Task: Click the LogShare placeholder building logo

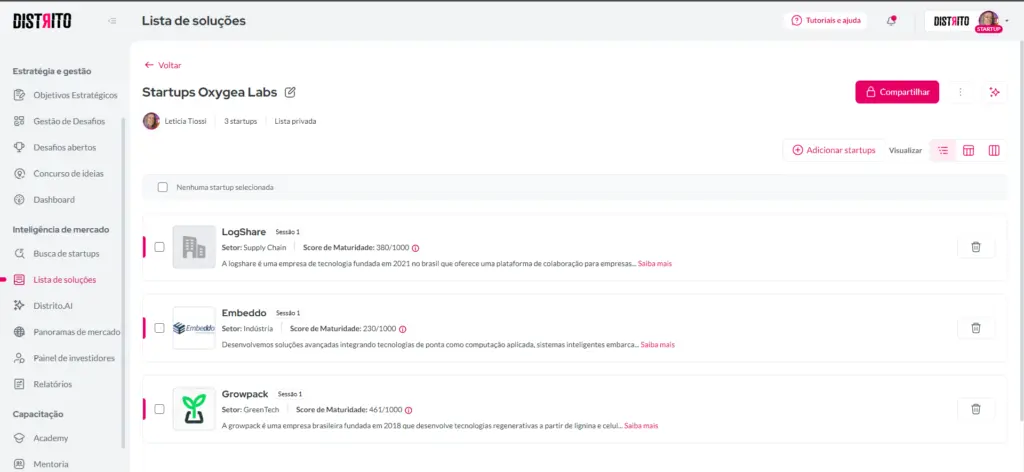Action: [x=194, y=247]
